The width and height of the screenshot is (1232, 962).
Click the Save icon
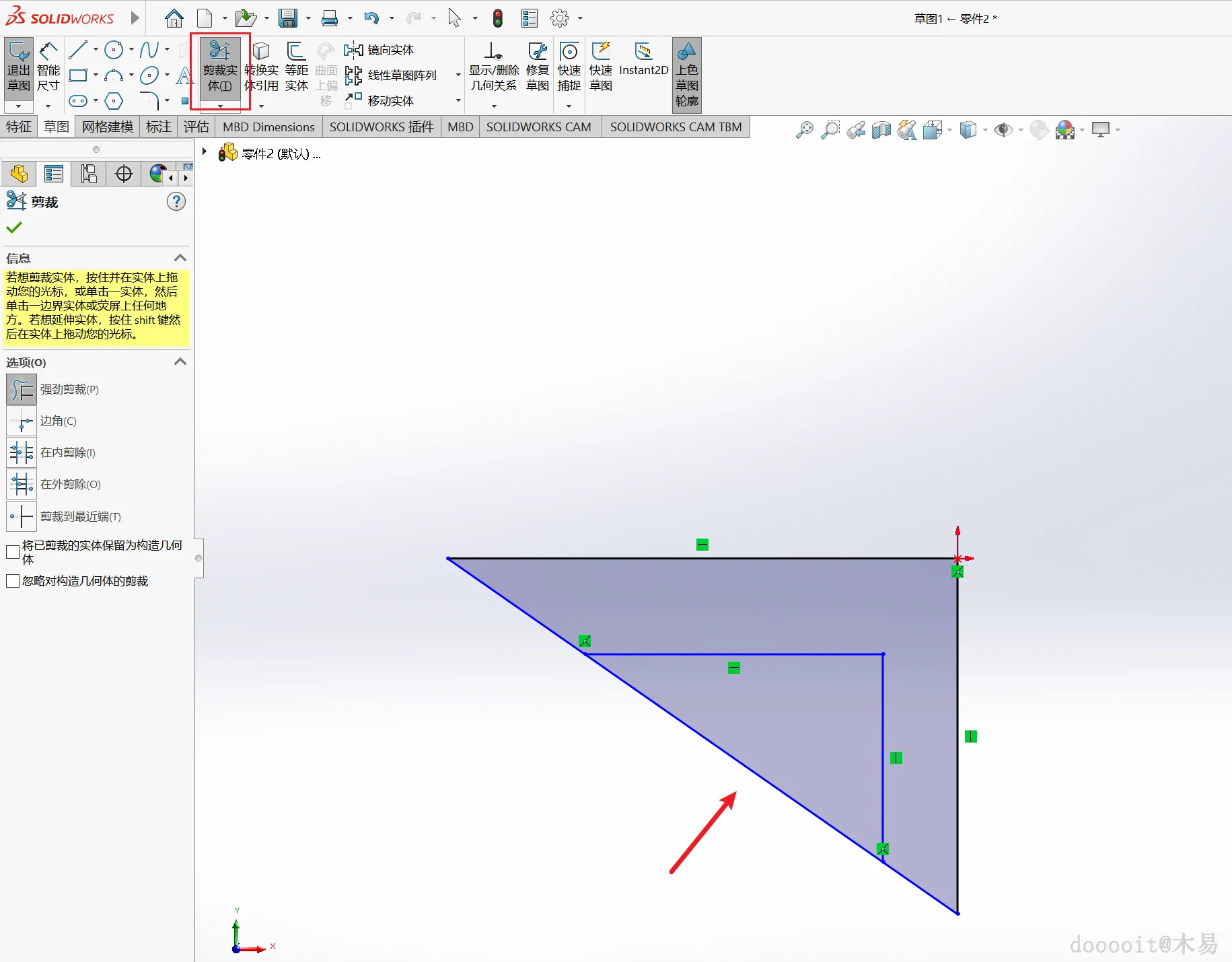[x=288, y=18]
